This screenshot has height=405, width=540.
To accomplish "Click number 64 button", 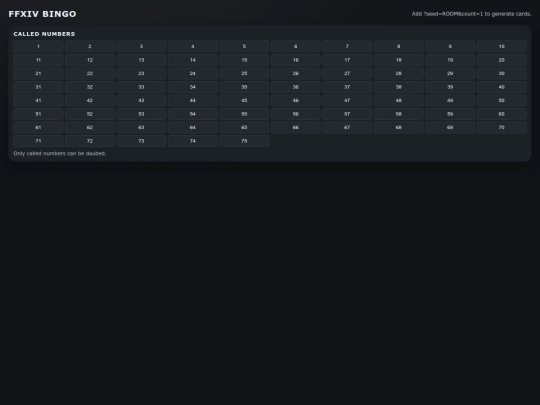I will (193, 127).
